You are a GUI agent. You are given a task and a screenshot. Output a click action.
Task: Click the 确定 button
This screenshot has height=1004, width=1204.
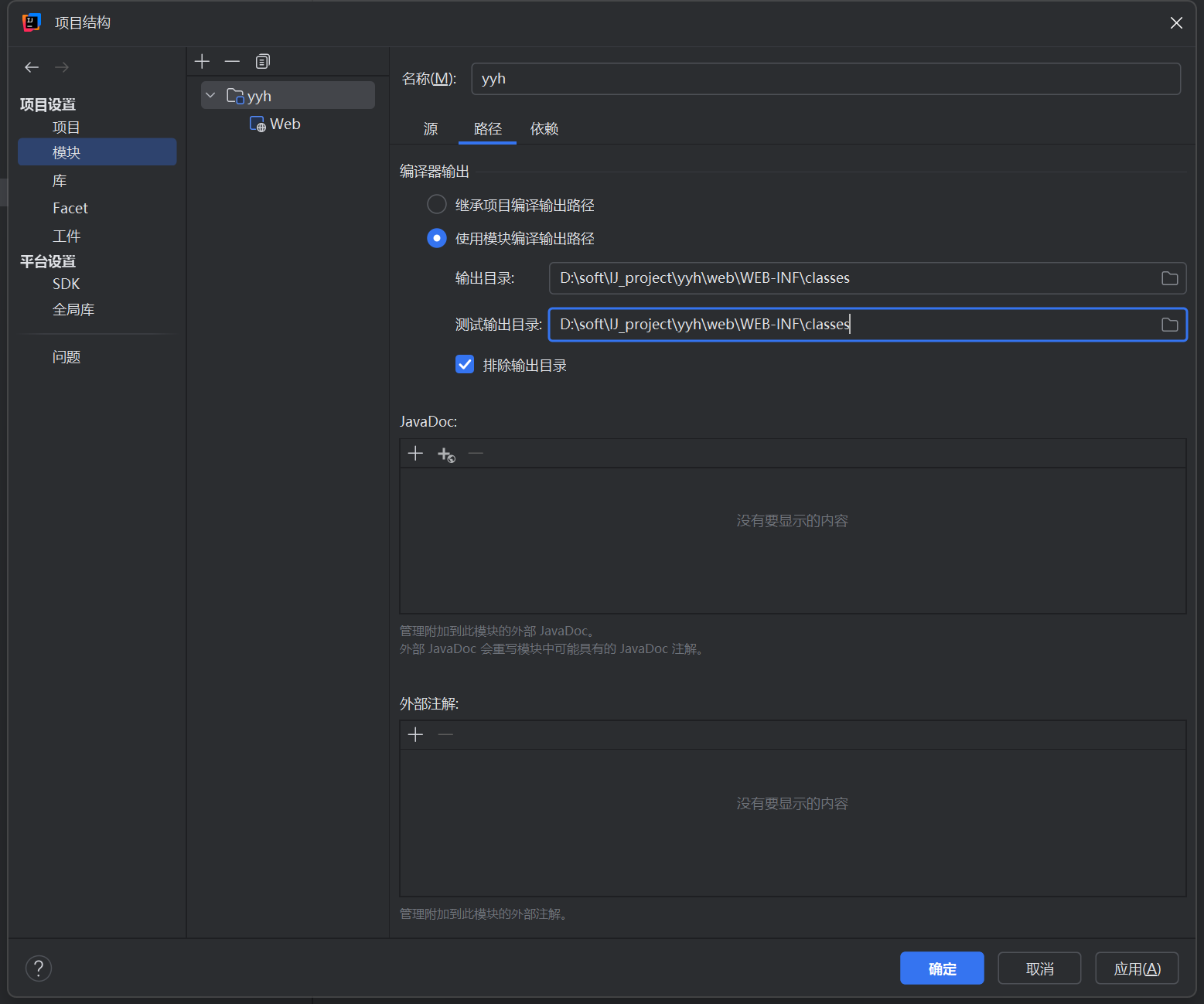942,968
